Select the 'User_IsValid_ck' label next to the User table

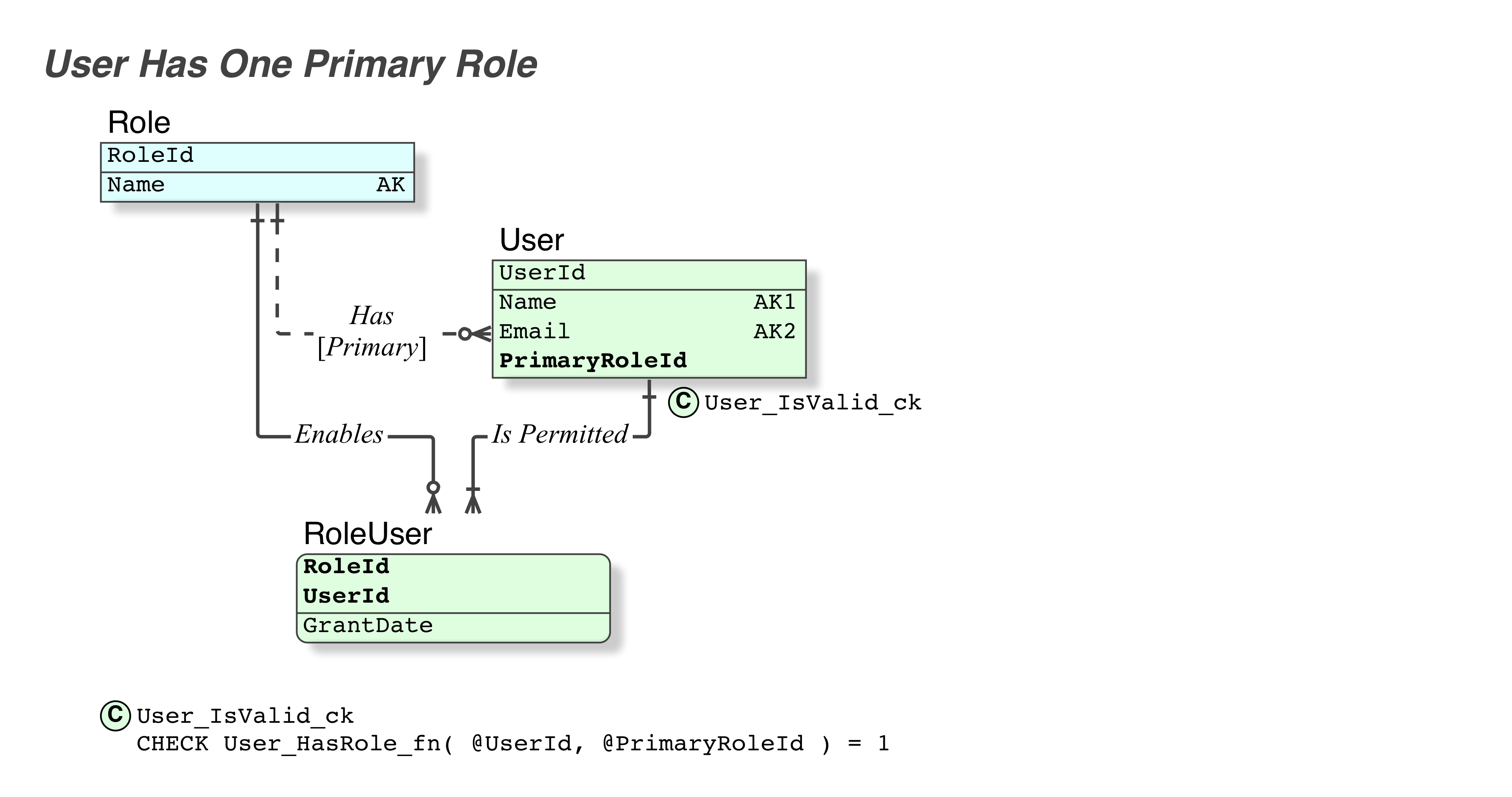[x=813, y=403]
